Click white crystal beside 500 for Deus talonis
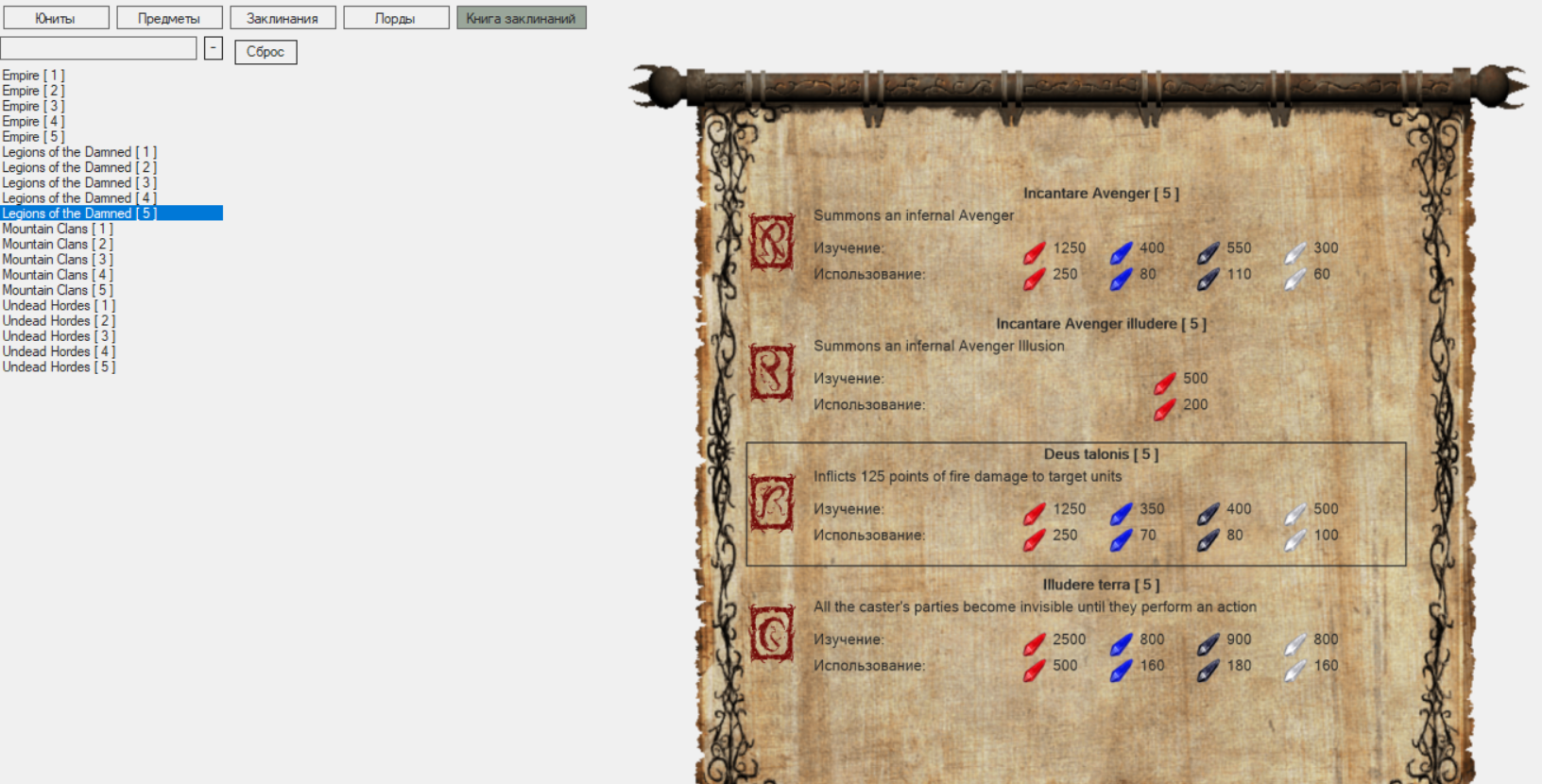 [1294, 513]
